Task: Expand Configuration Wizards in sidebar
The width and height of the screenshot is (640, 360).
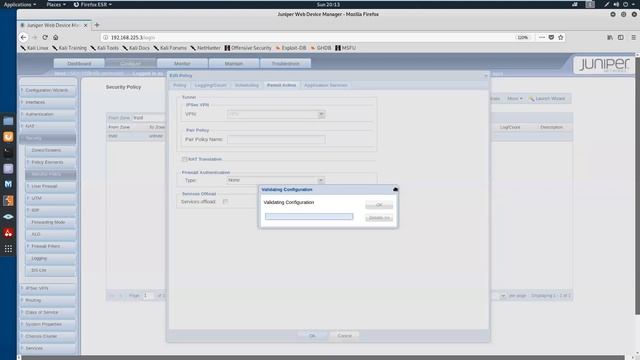Action: [47, 90]
